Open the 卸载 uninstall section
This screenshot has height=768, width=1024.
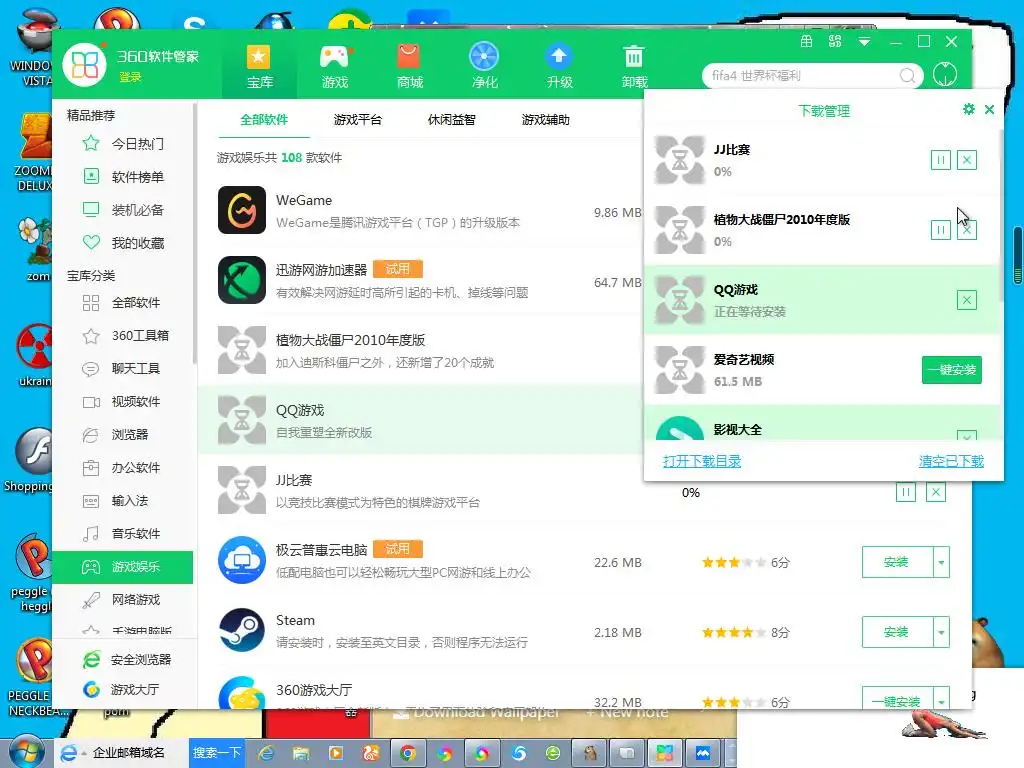point(633,66)
